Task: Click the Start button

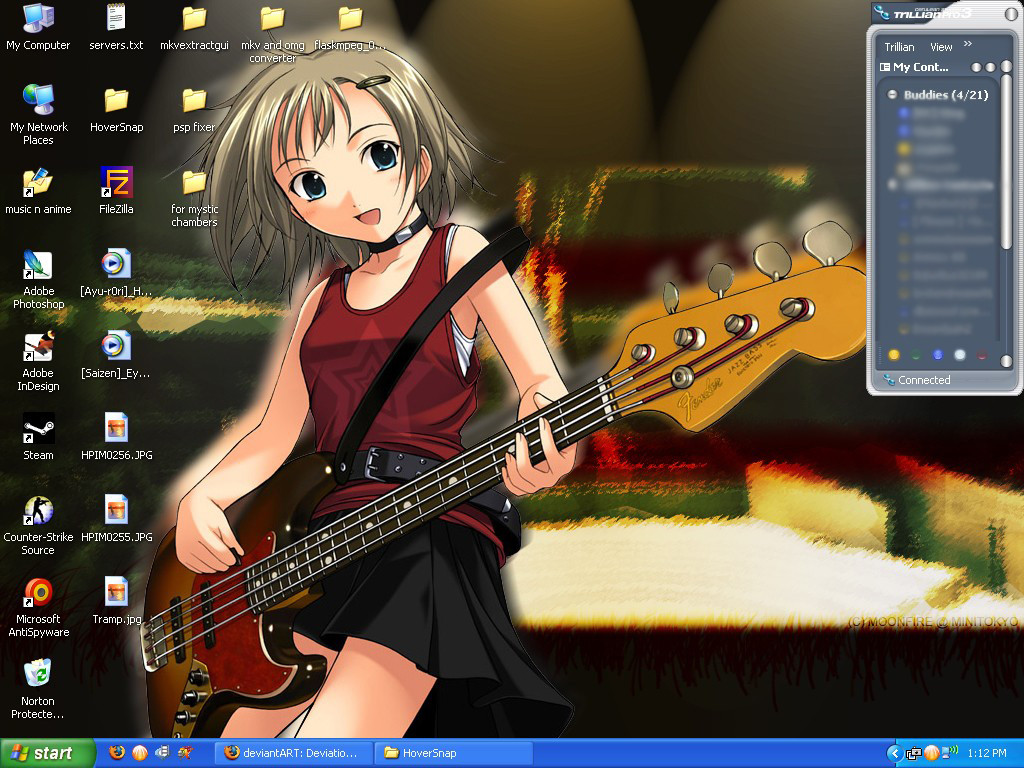Action: click(x=47, y=753)
